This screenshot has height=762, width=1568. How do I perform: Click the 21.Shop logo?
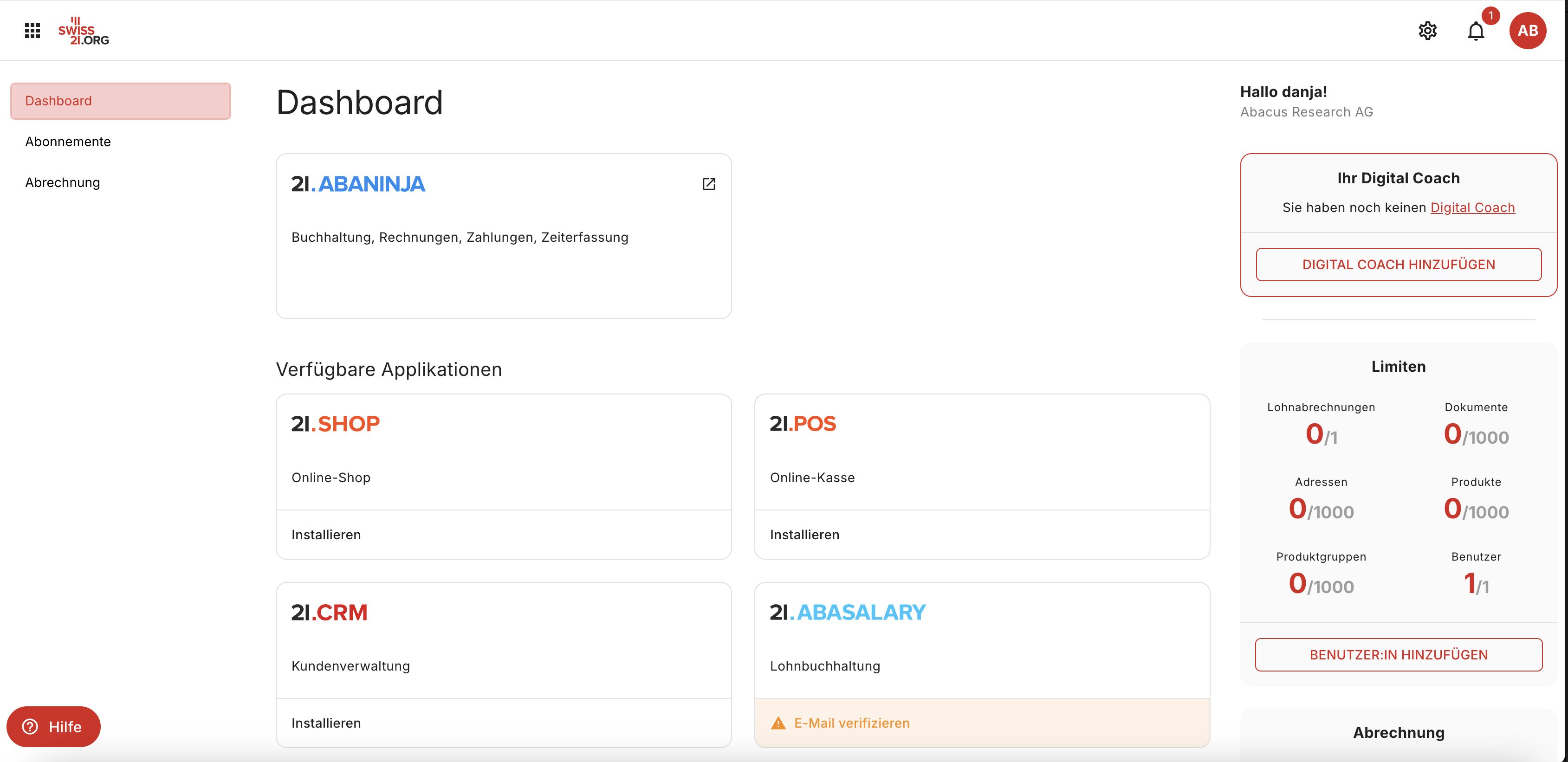[336, 424]
